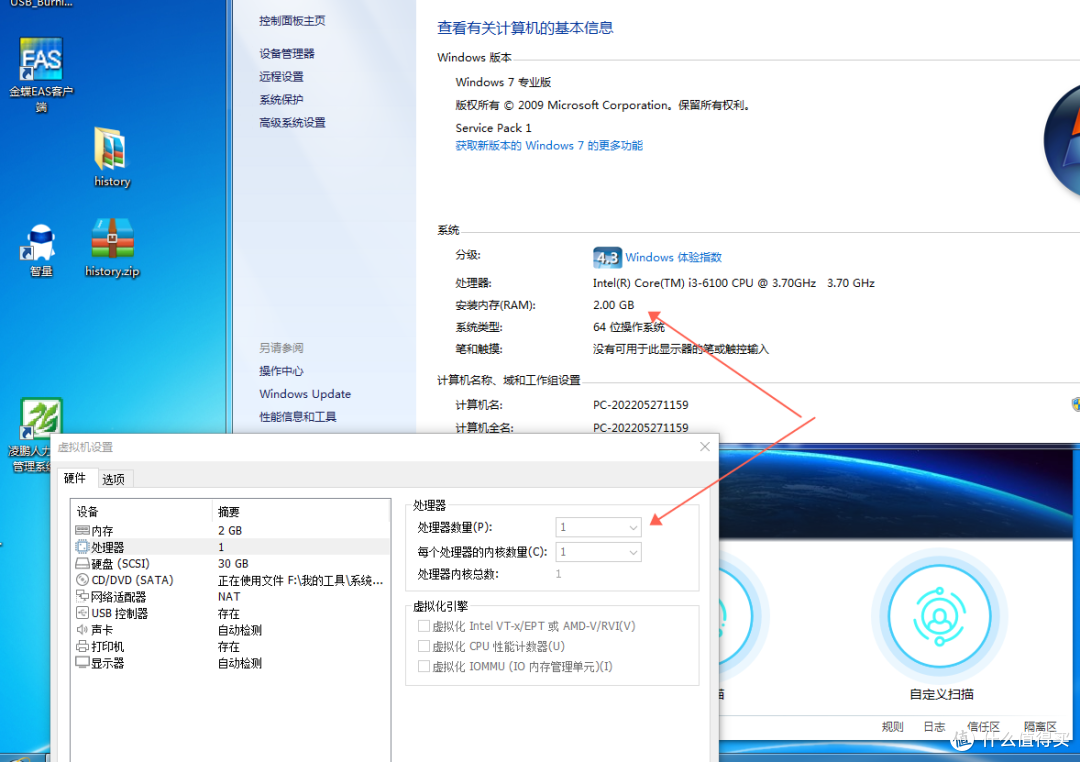Select the 内存 device icon
1080x762 pixels.
[82, 531]
